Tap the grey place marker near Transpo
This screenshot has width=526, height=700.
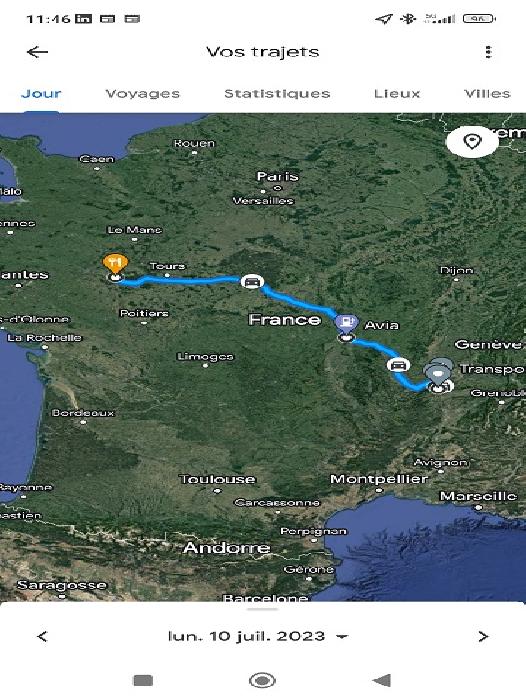pyautogui.click(x=438, y=371)
